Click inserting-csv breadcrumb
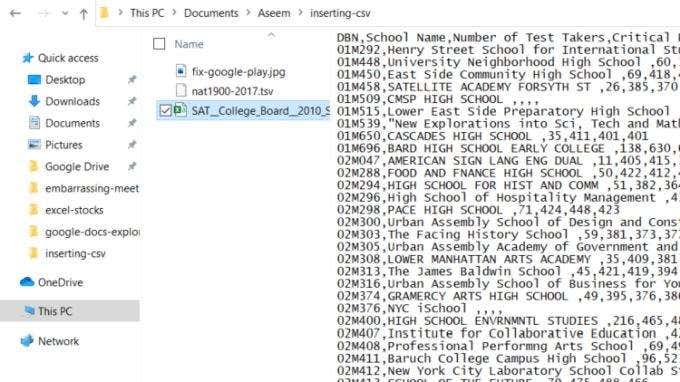The width and height of the screenshot is (680, 382). pos(340,13)
